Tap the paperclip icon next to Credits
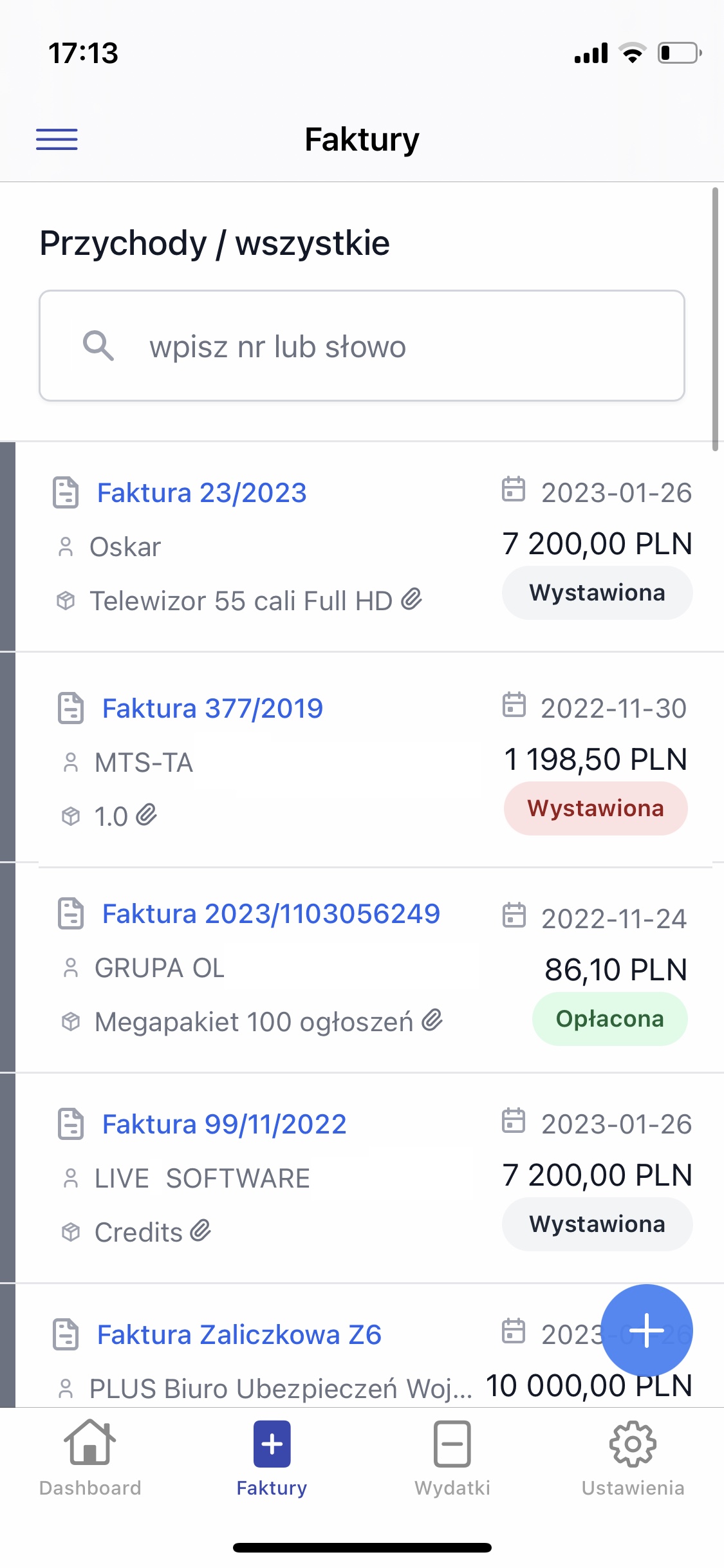 tap(201, 1231)
